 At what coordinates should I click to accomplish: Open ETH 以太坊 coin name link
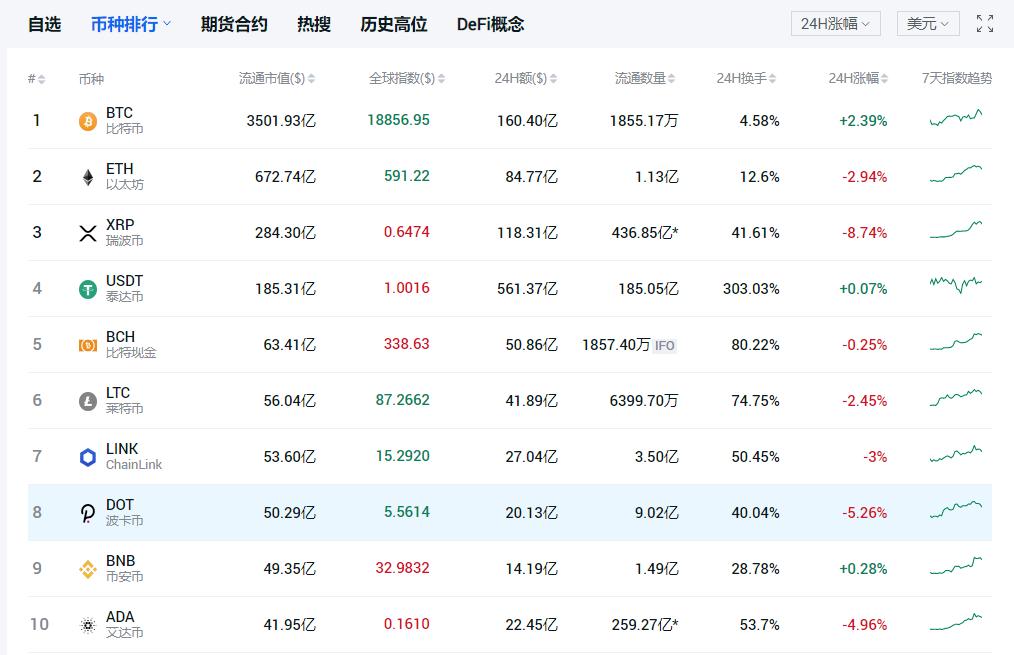click(124, 177)
